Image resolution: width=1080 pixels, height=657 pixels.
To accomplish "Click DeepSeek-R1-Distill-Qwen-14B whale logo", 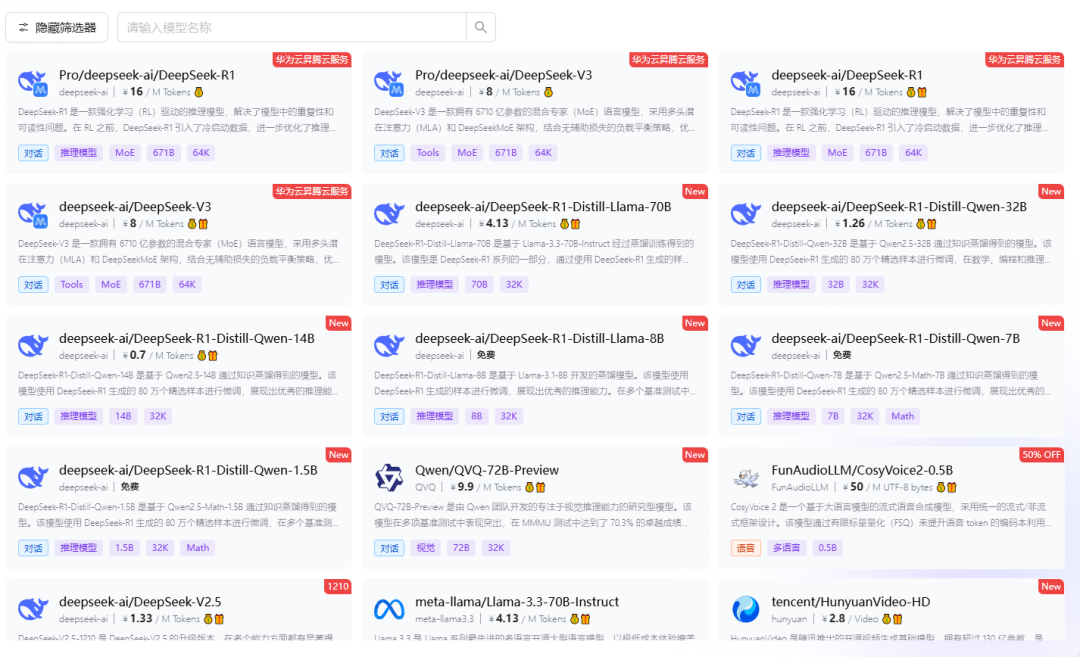I will [x=33, y=345].
